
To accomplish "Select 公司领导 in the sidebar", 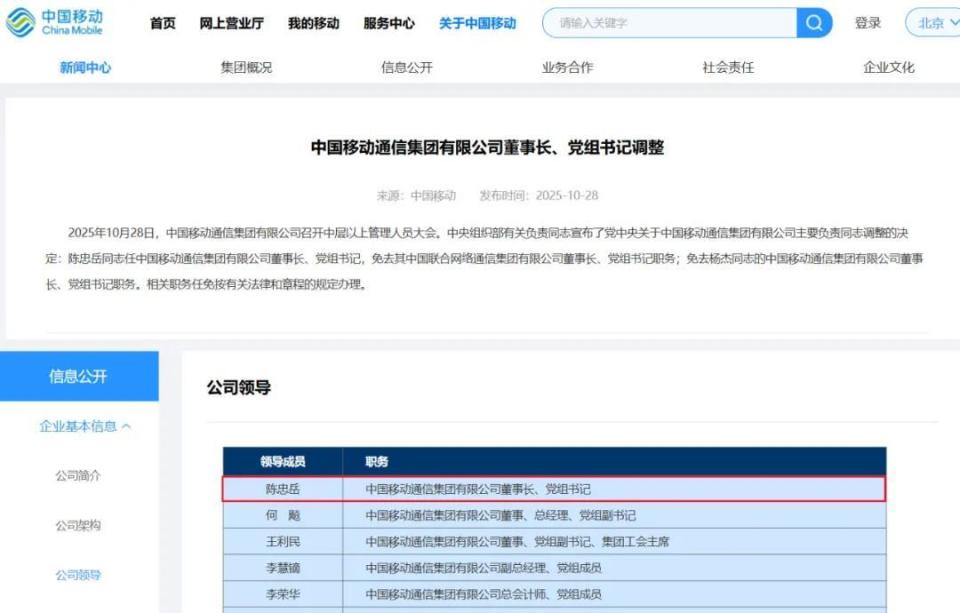I will point(78,575).
